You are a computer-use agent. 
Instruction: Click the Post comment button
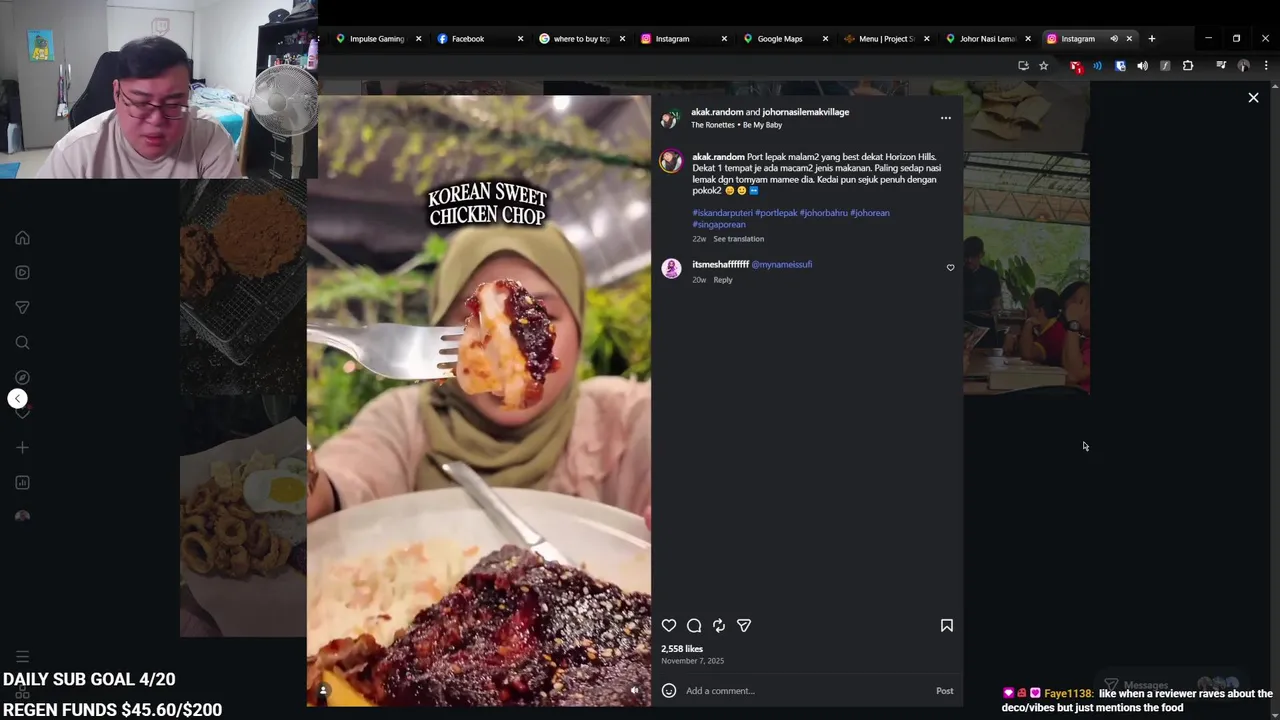(944, 691)
